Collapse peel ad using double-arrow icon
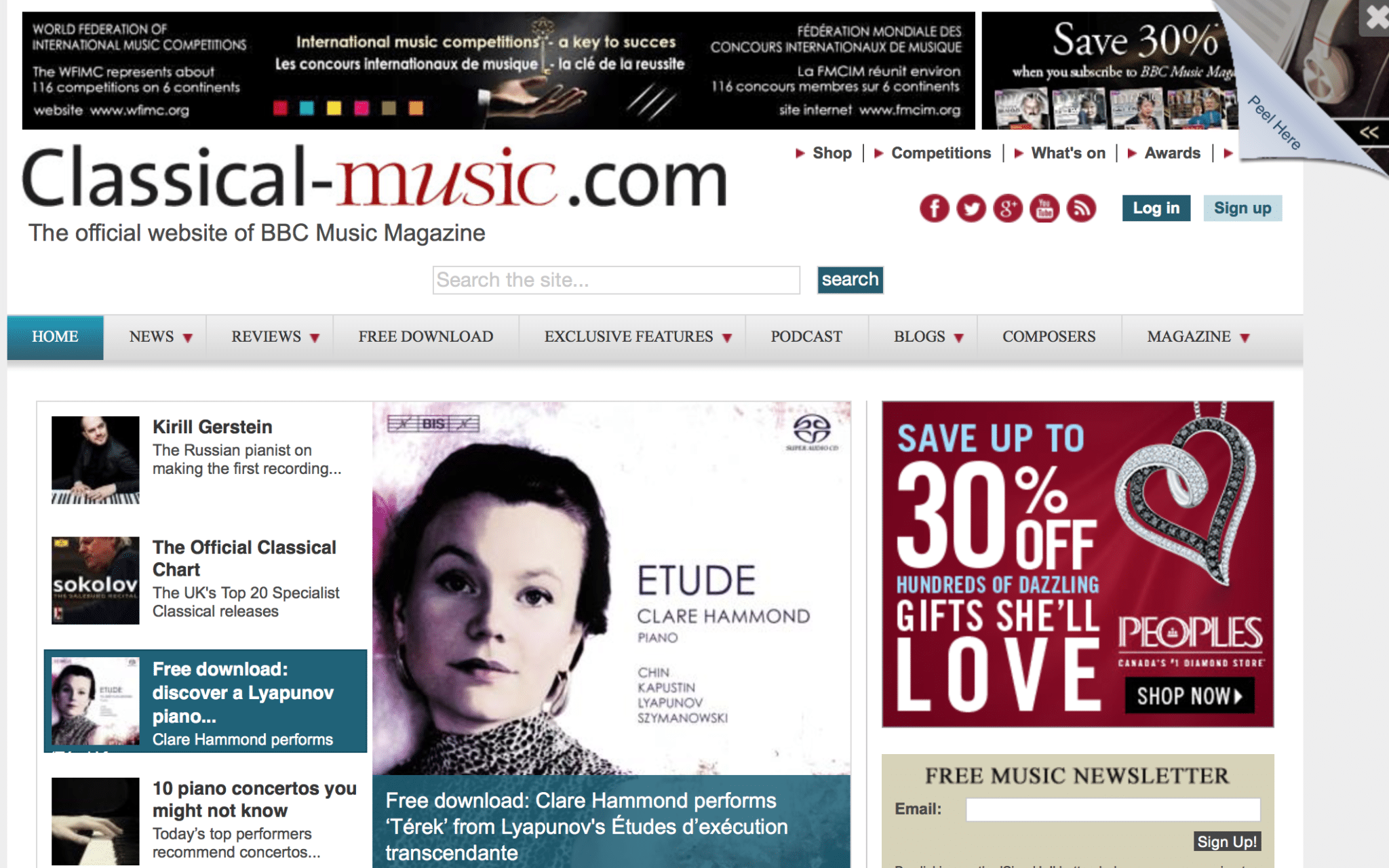This screenshot has width=1389, height=868. point(1369,132)
